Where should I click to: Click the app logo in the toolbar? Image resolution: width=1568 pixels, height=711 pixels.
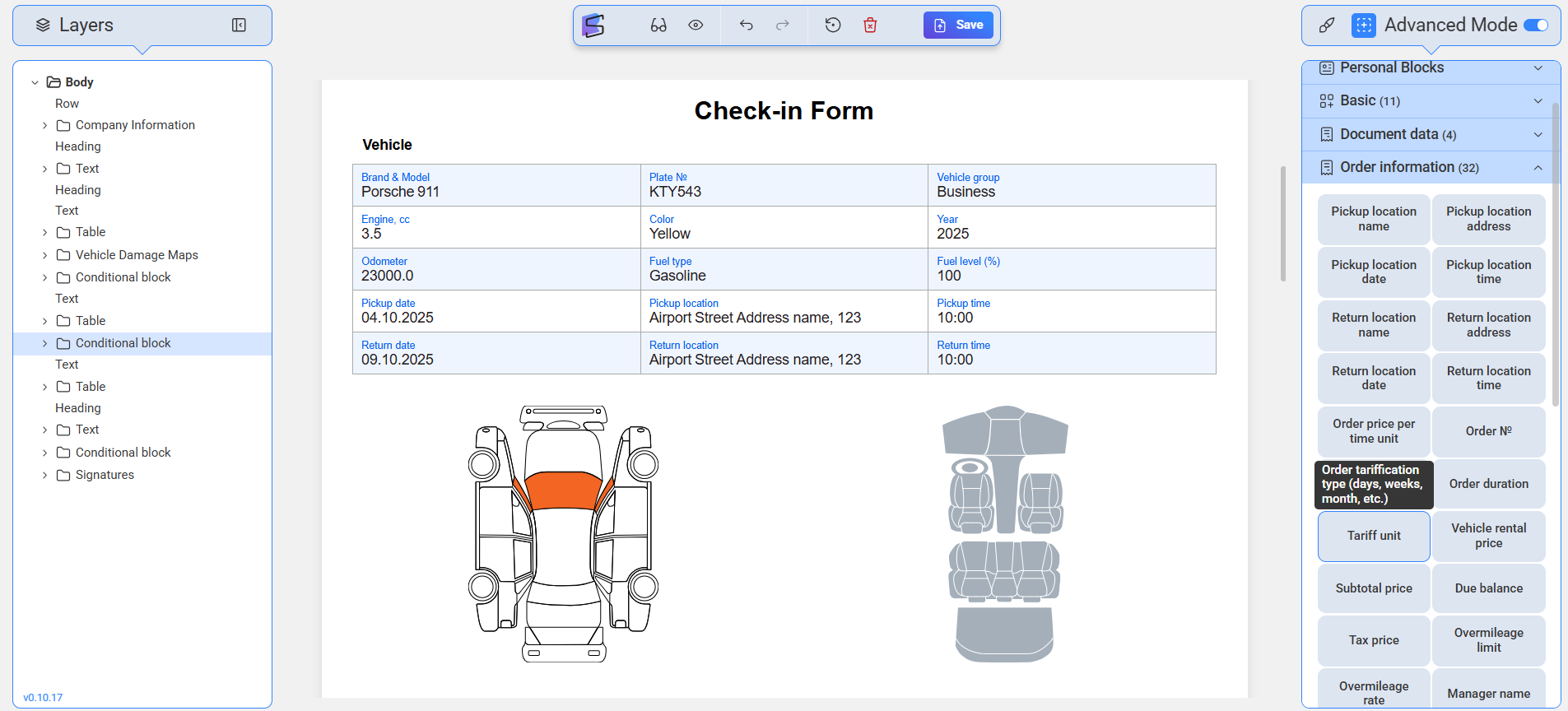coord(593,26)
